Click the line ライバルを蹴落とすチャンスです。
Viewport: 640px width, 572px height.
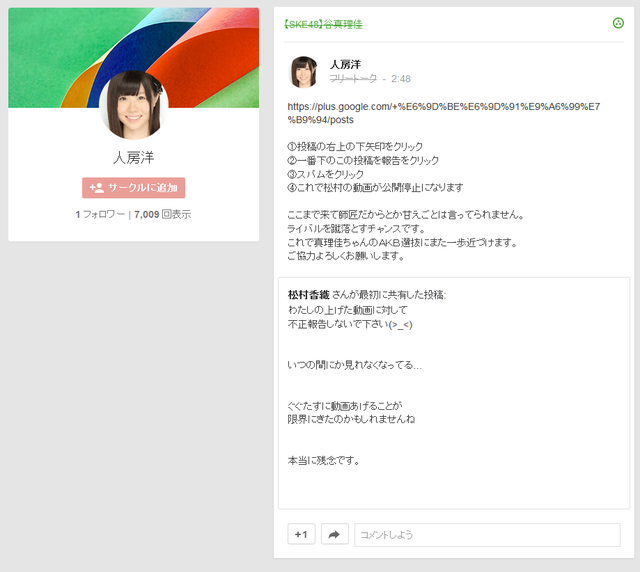pyautogui.click(x=357, y=228)
